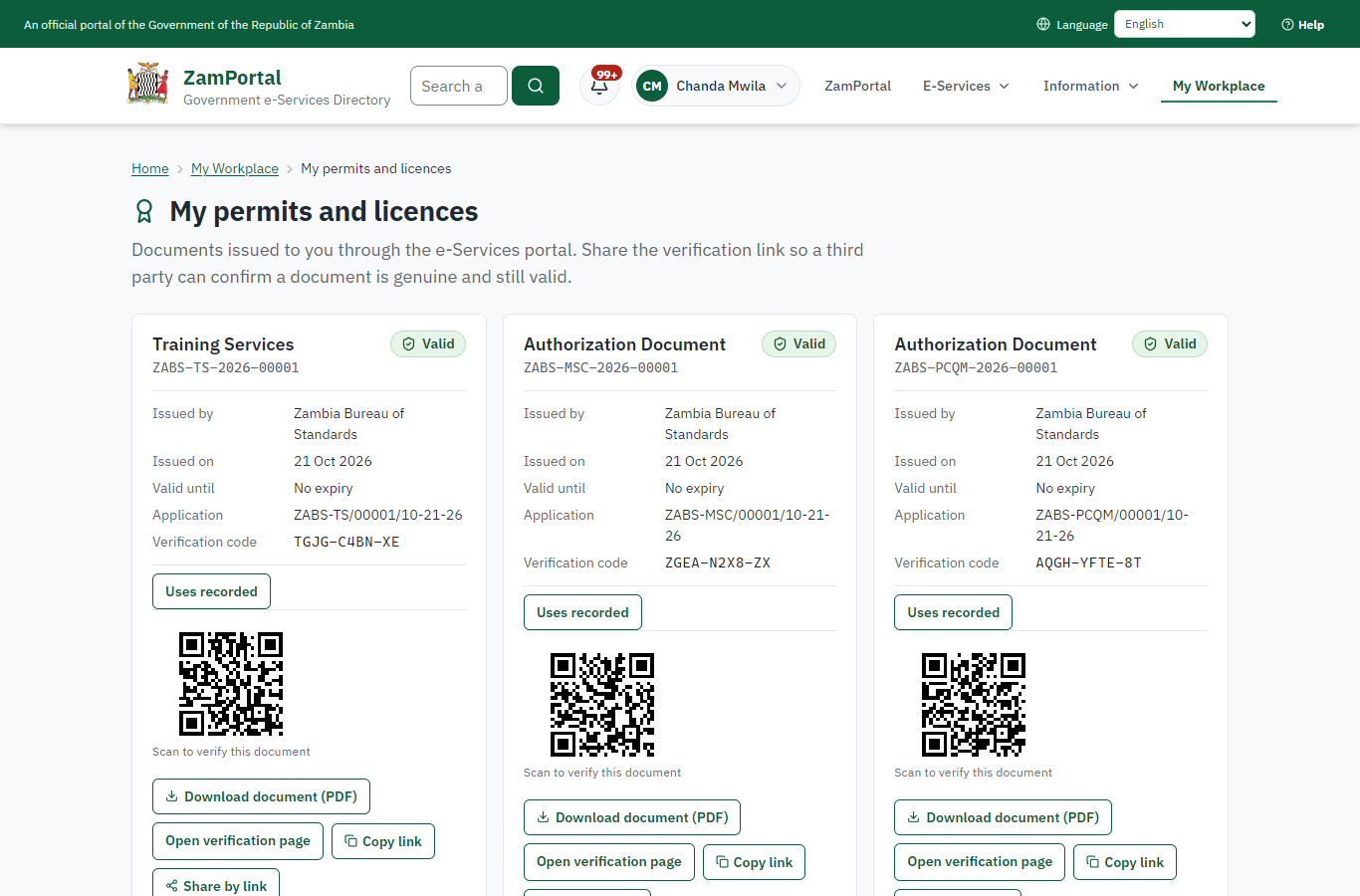Image resolution: width=1360 pixels, height=896 pixels.
Task: Click the Help question mark icon
Action: (x=1287, y=25)
